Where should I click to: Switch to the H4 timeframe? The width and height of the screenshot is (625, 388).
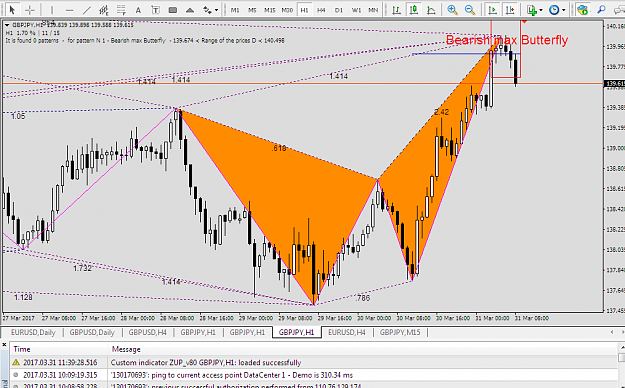coord(321,10)
